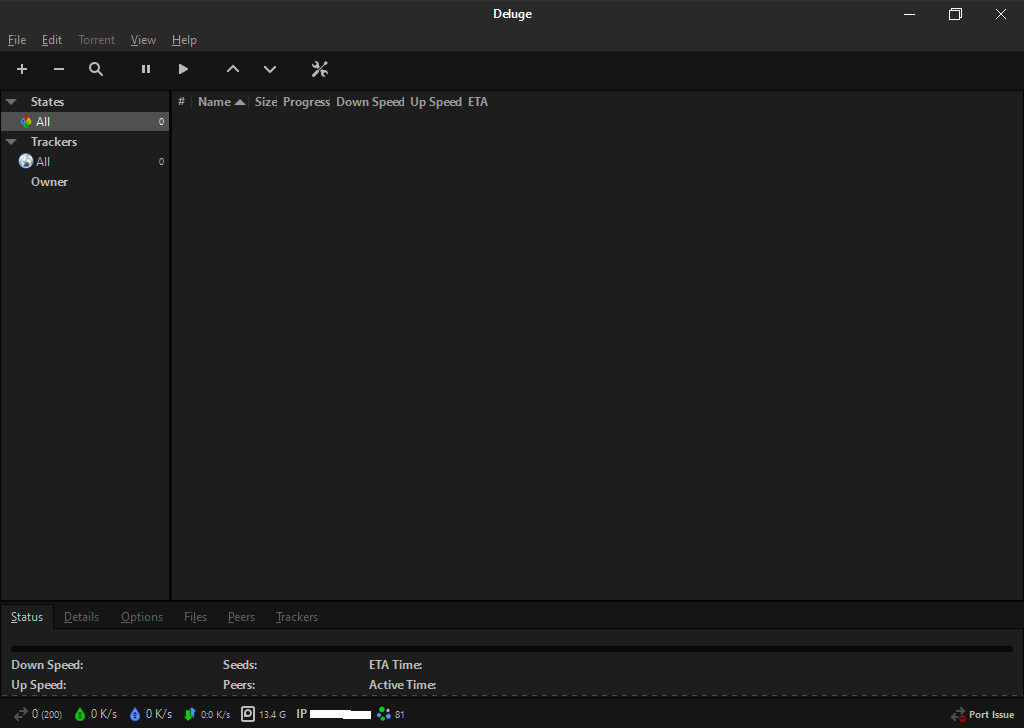The height and width of the screenshot is (728, 1024).
Task: Sort by the Up Speed column header
Action: click(436, 102)
